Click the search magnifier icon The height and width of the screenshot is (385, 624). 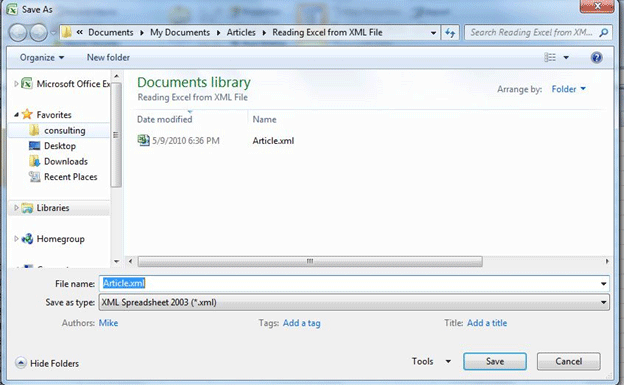[x=603, y=33]
